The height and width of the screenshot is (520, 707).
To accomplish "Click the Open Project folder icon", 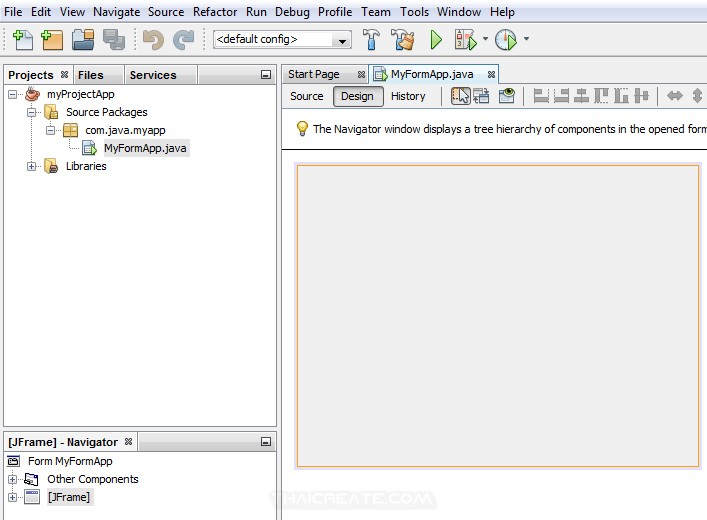I will [83, 40].
